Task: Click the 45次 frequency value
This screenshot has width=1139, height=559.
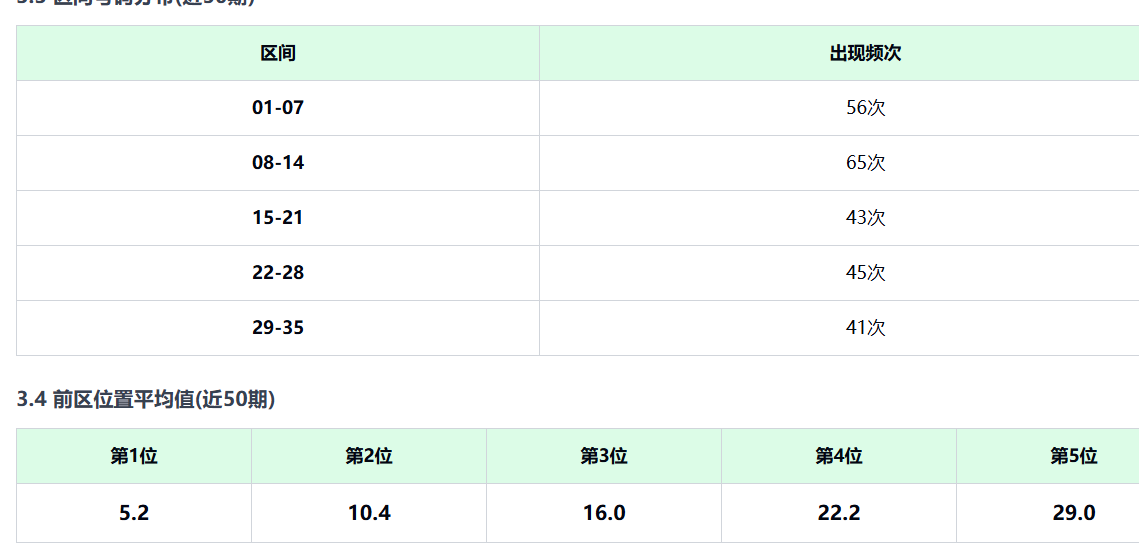Action: pos(865,273)
